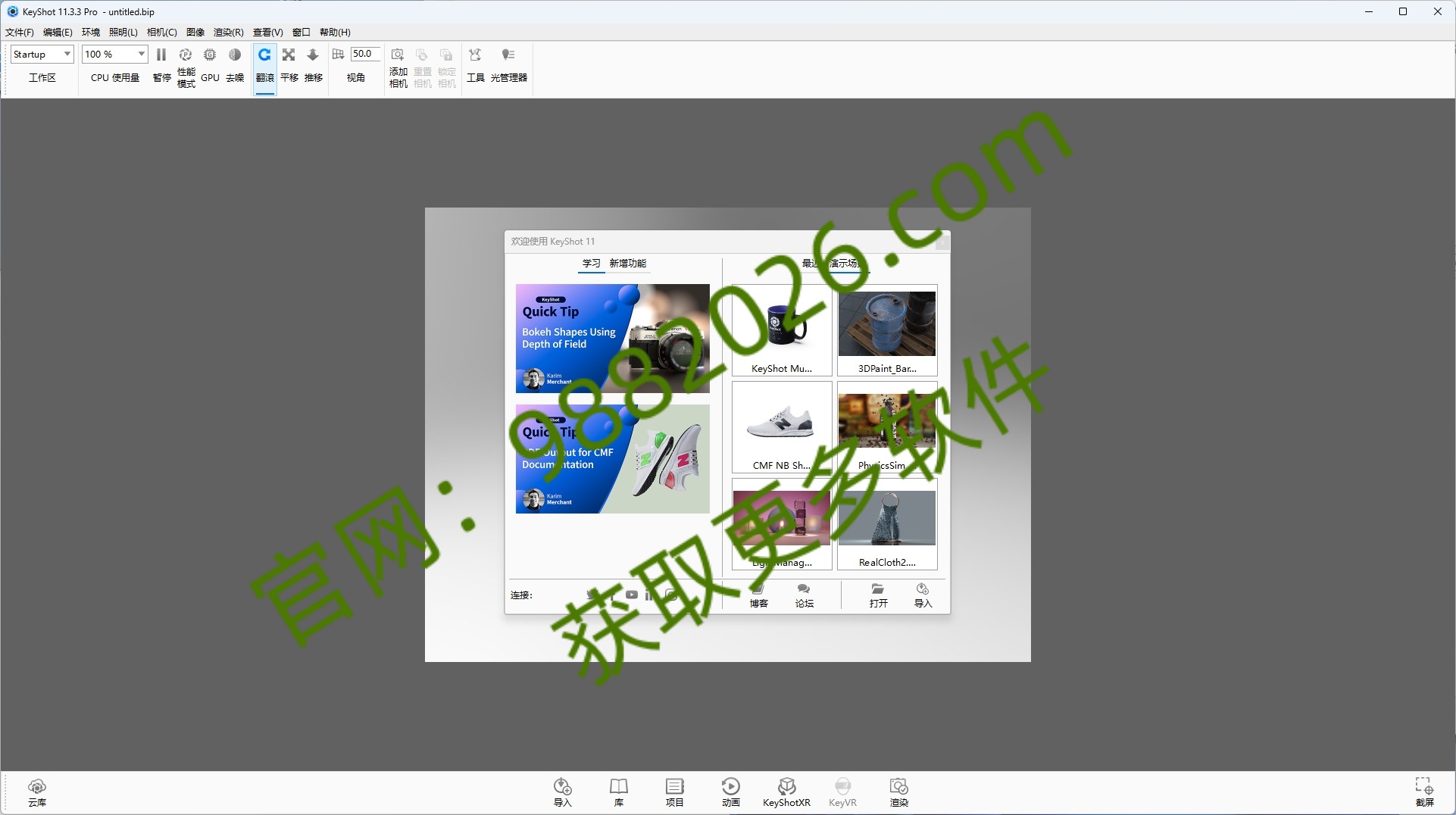The image size is (1456, 815).
Task: Open the 窗口 menu
Action: pyautogui.click(x=302, y=32)
